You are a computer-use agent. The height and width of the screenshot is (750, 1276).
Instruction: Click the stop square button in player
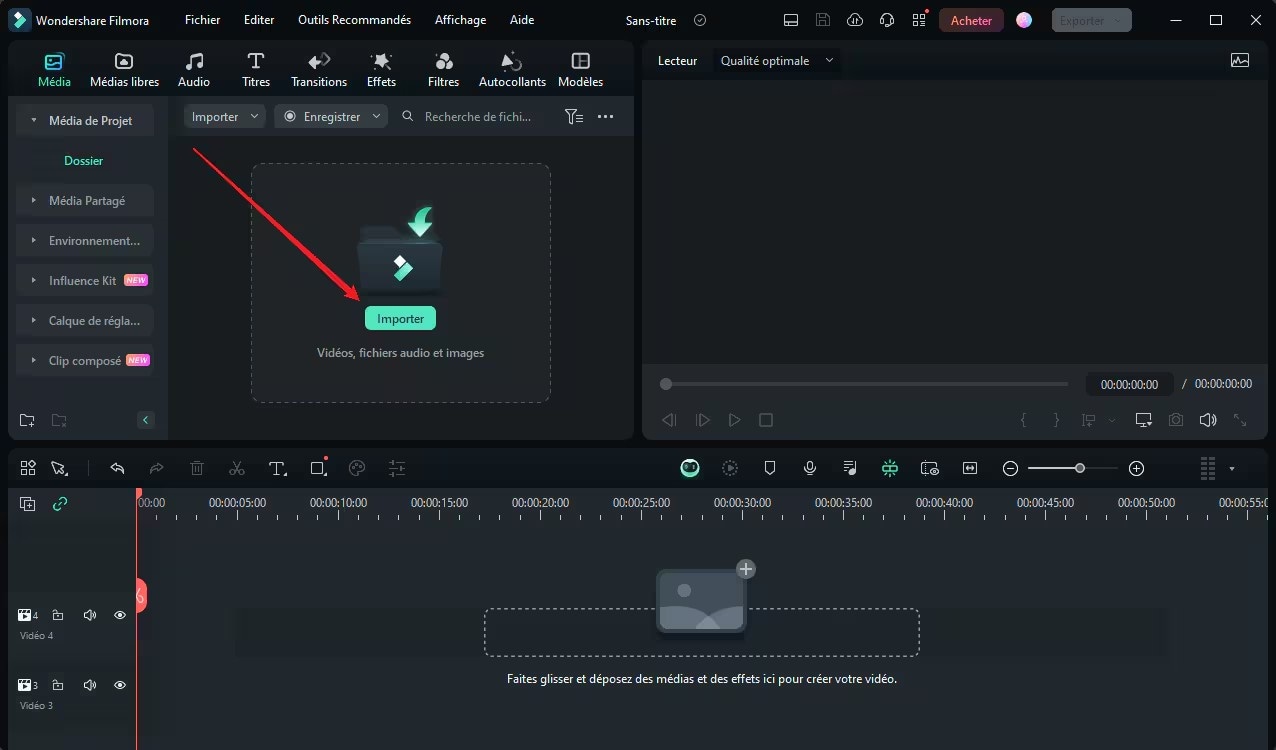[x=766, y=420]
